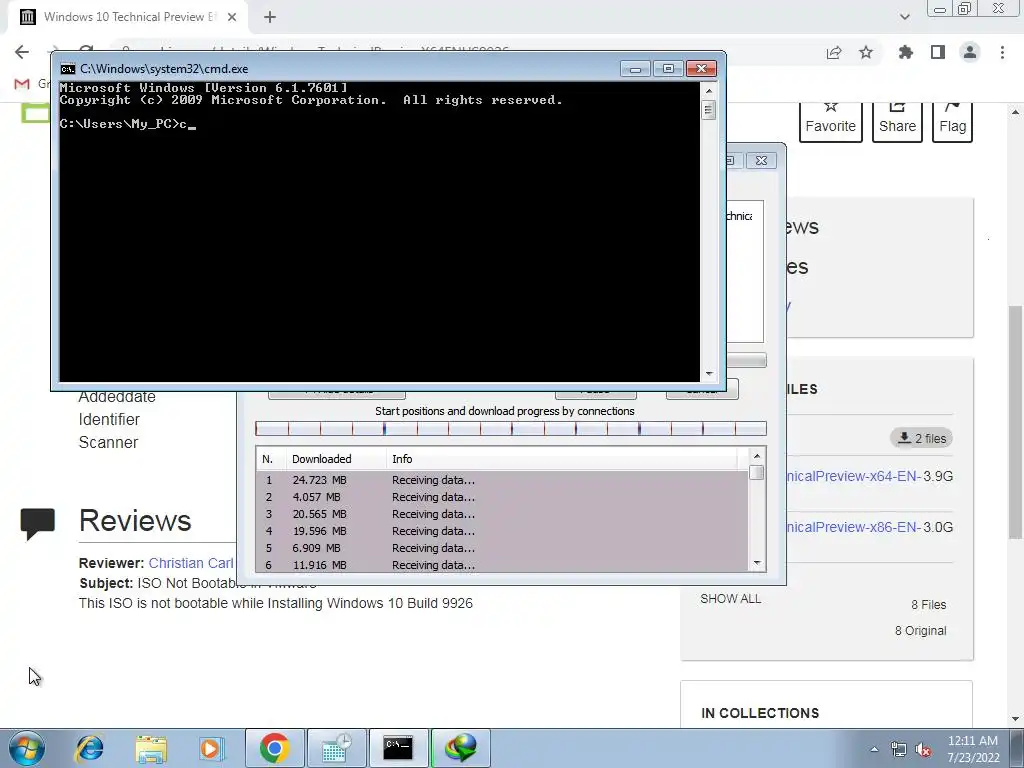Select connection 2 row with 4.057 MB

[502, 497]
